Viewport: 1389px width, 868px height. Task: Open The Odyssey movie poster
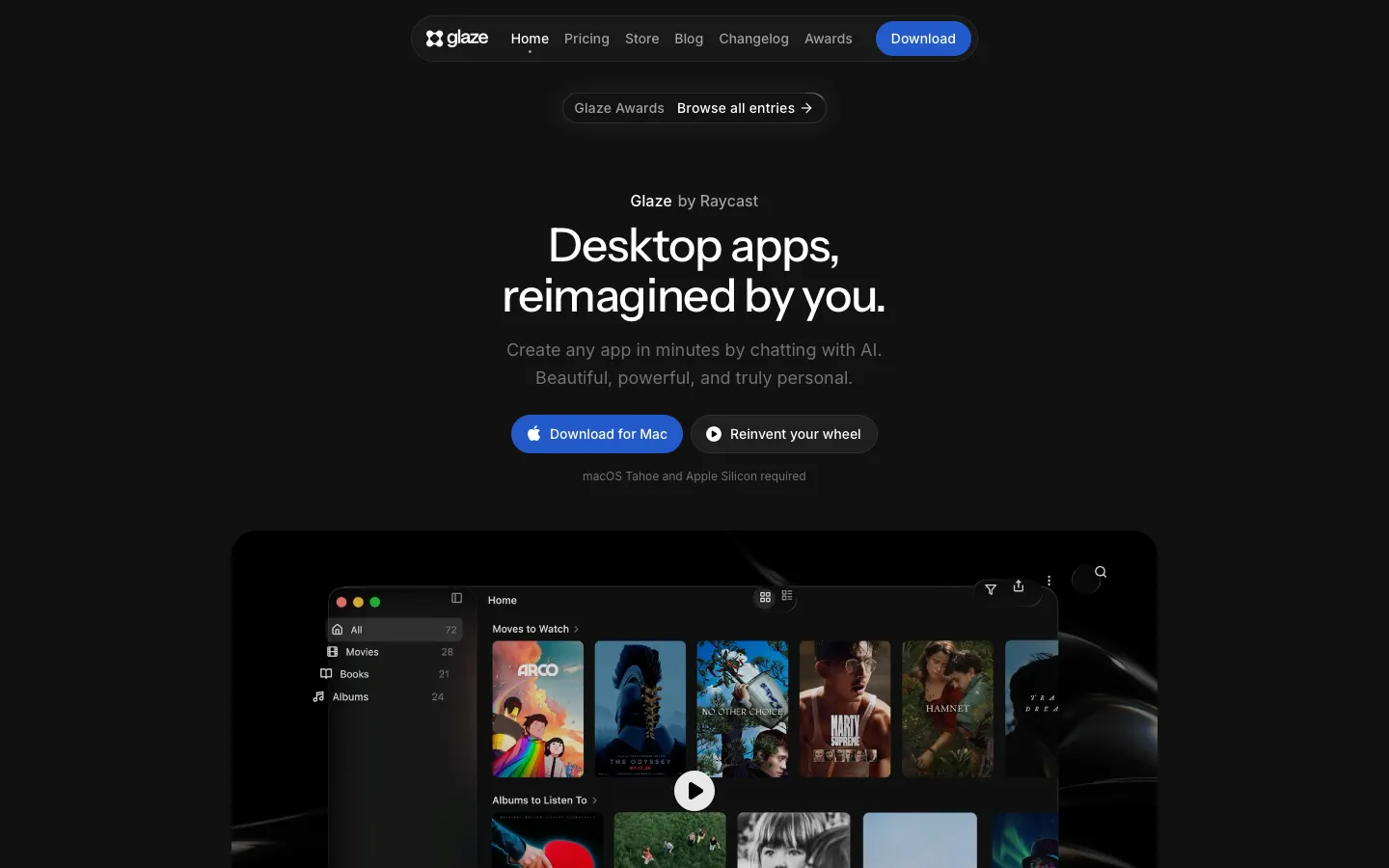[x=640, y=709]
